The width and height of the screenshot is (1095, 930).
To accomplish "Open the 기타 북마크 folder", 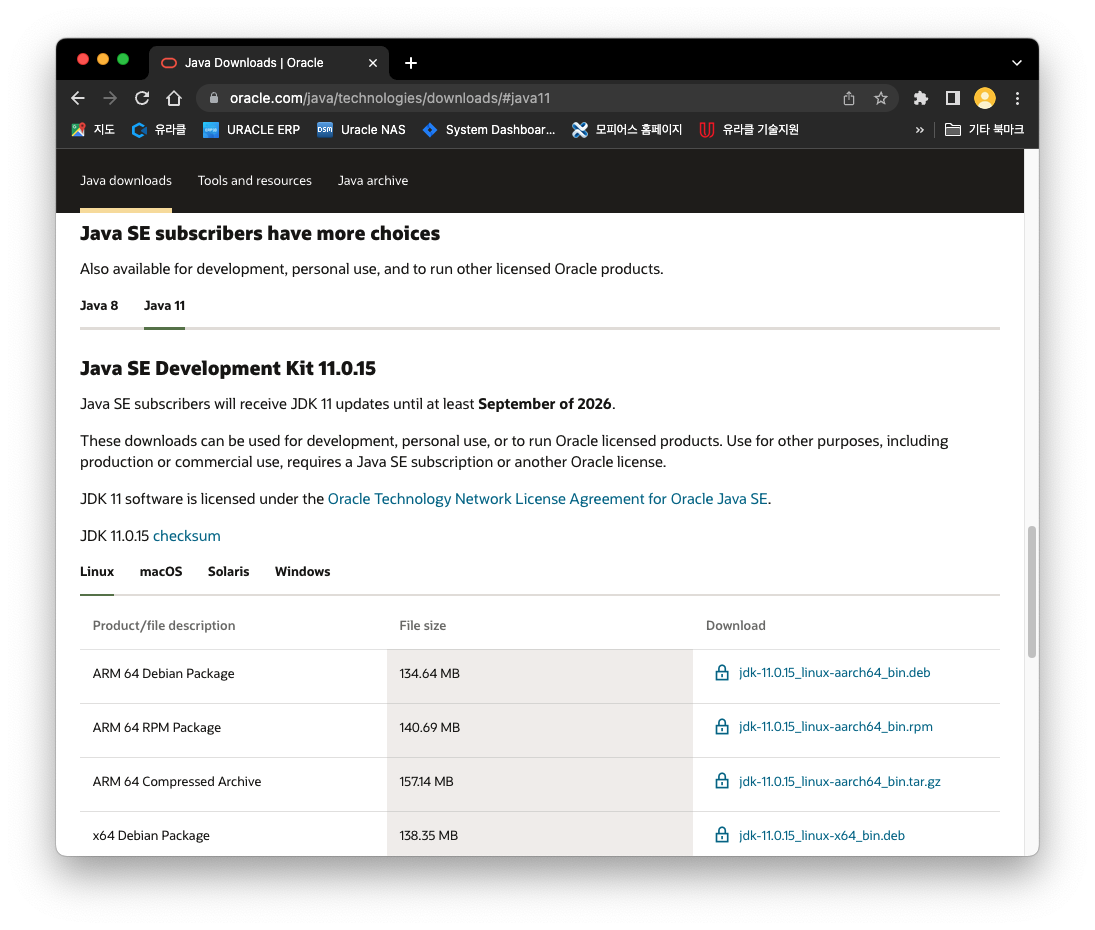I will pos(984,130).
